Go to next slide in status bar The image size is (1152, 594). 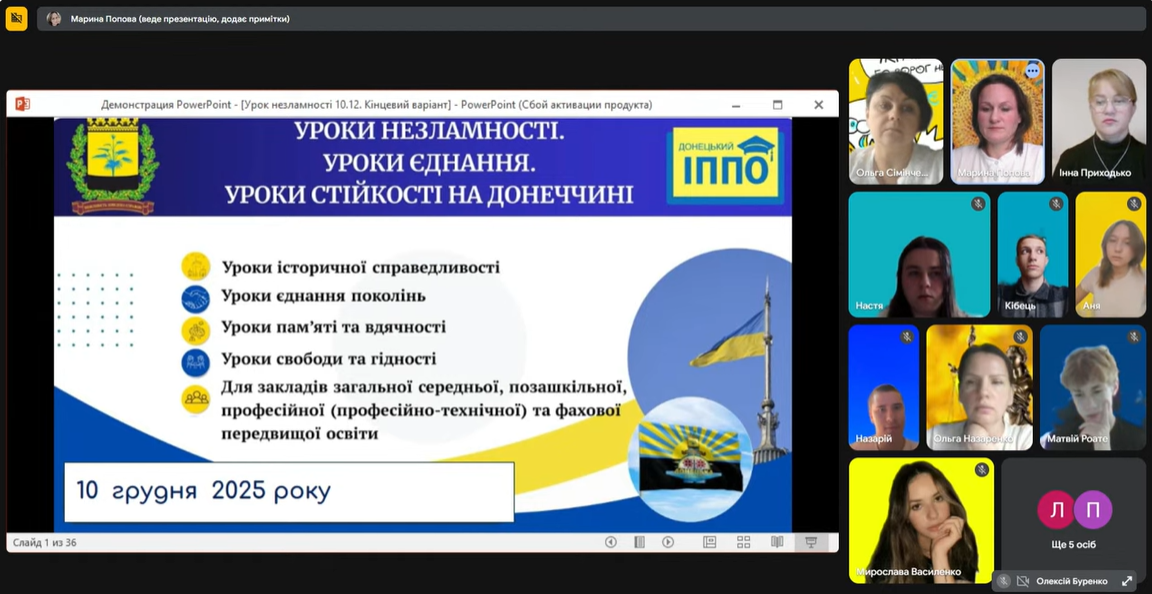coord(668,542)
